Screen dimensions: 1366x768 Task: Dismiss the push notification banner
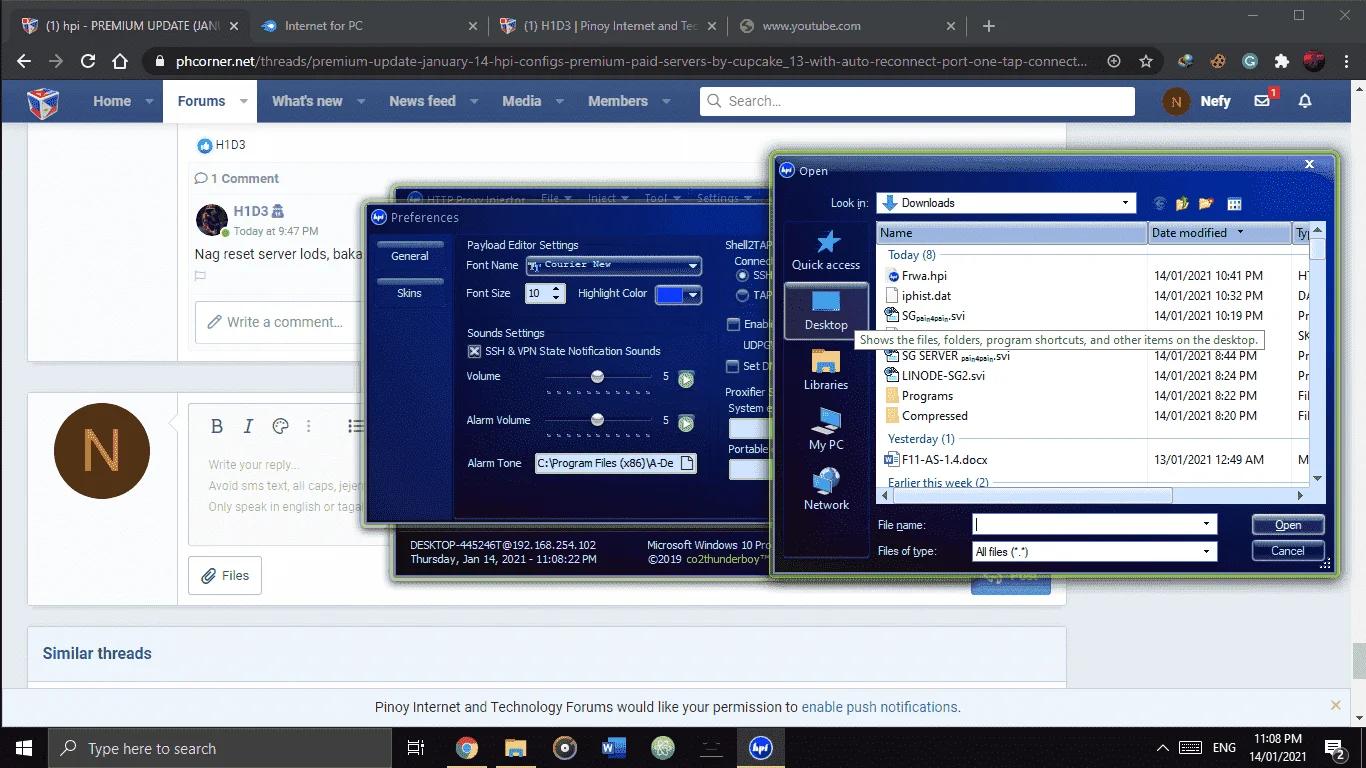[x=1335, y=706]
